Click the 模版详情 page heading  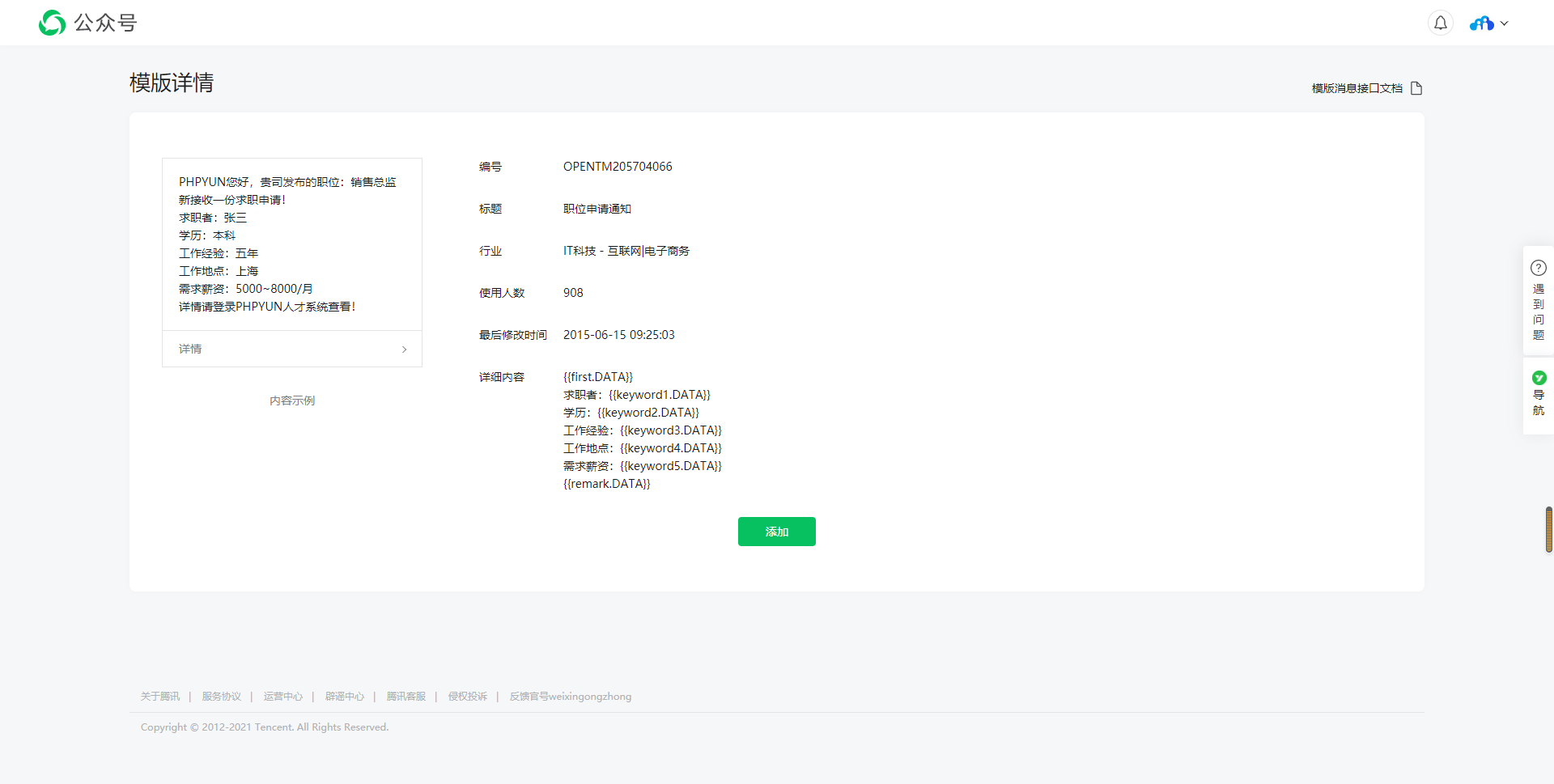[x=172, y=83]
